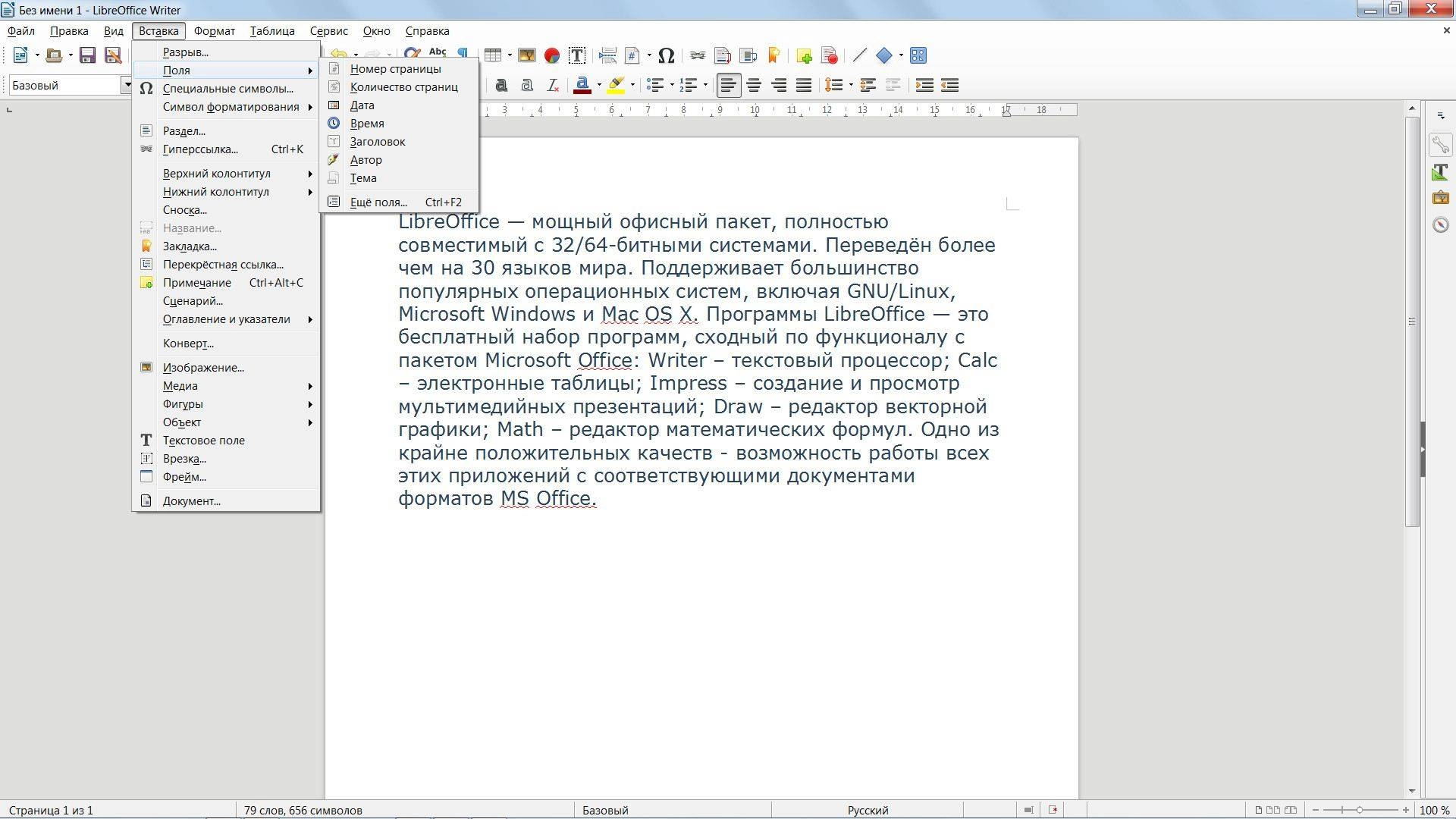Click the New document icon
Image resolution: width=1456 pixels, height=819 pixels.
pos(20,55)
